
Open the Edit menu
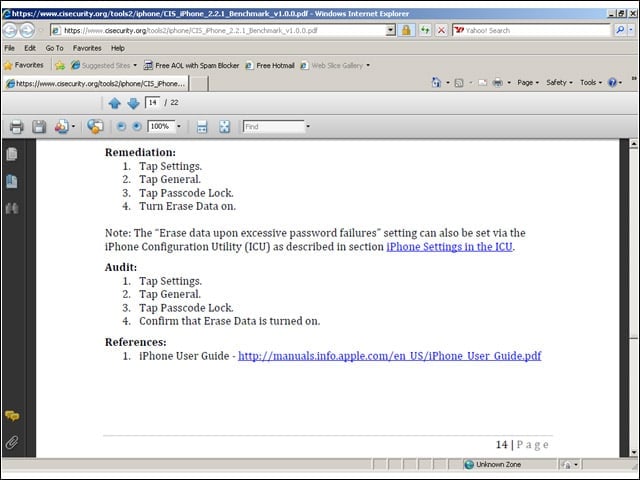pyautogui.click(x=30, y=48)
